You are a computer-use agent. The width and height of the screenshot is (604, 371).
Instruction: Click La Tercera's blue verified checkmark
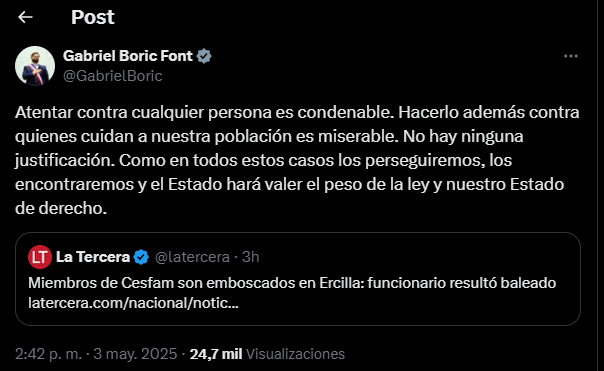pos(141,257)
